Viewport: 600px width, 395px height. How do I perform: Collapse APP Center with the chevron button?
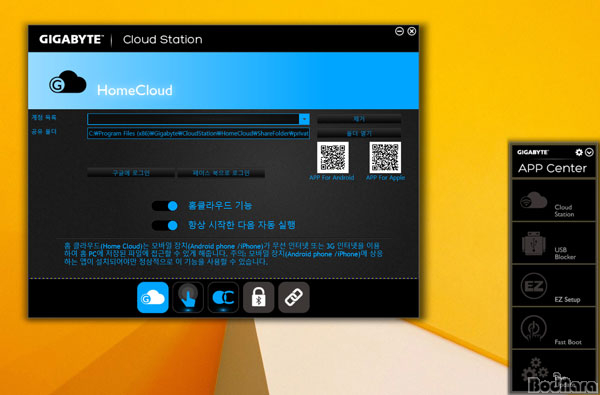(x=589, y=152)
